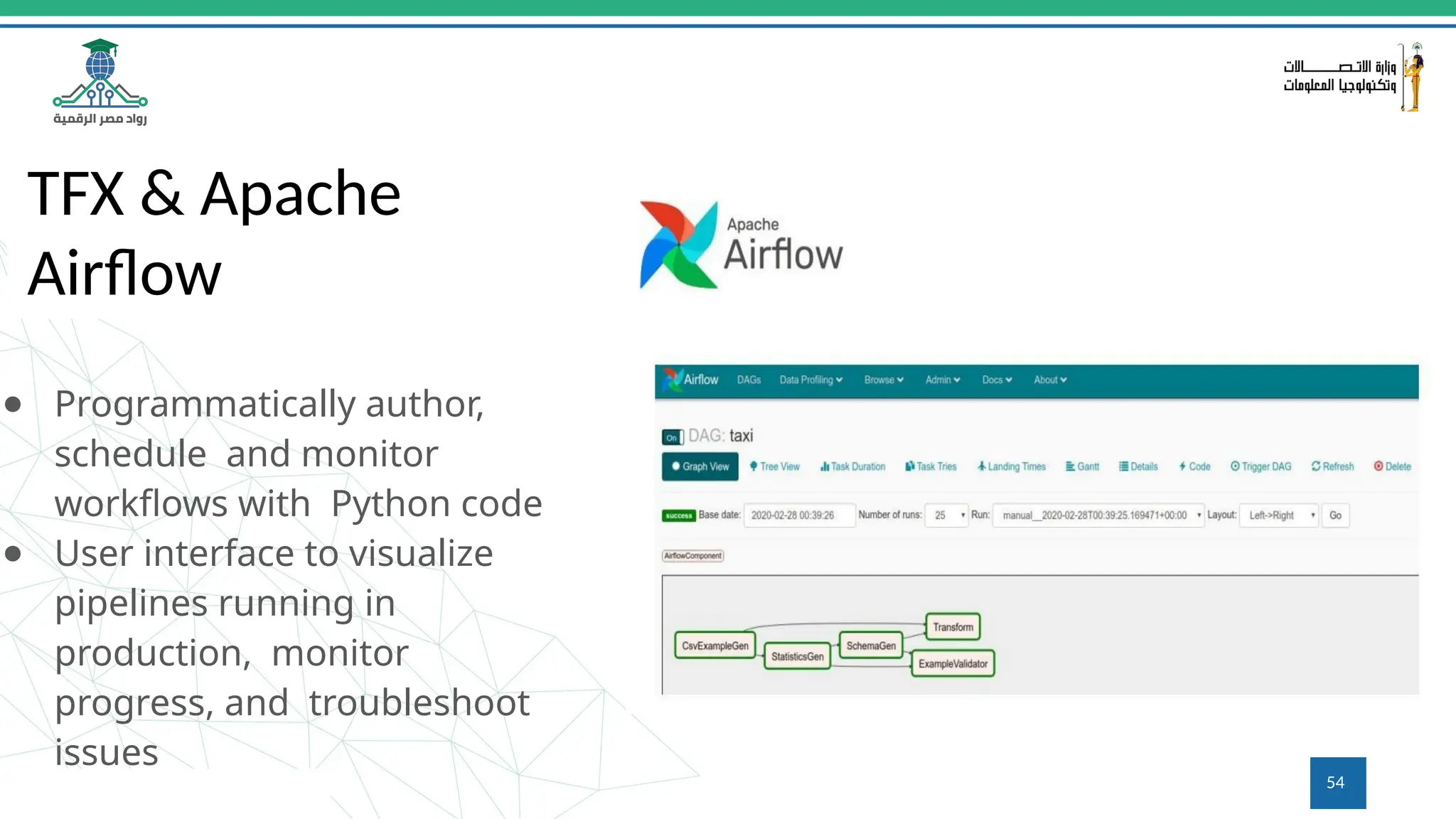Click the Details list icon
The height and width of the screenshot is (819, 1456).
point(1124,466)
